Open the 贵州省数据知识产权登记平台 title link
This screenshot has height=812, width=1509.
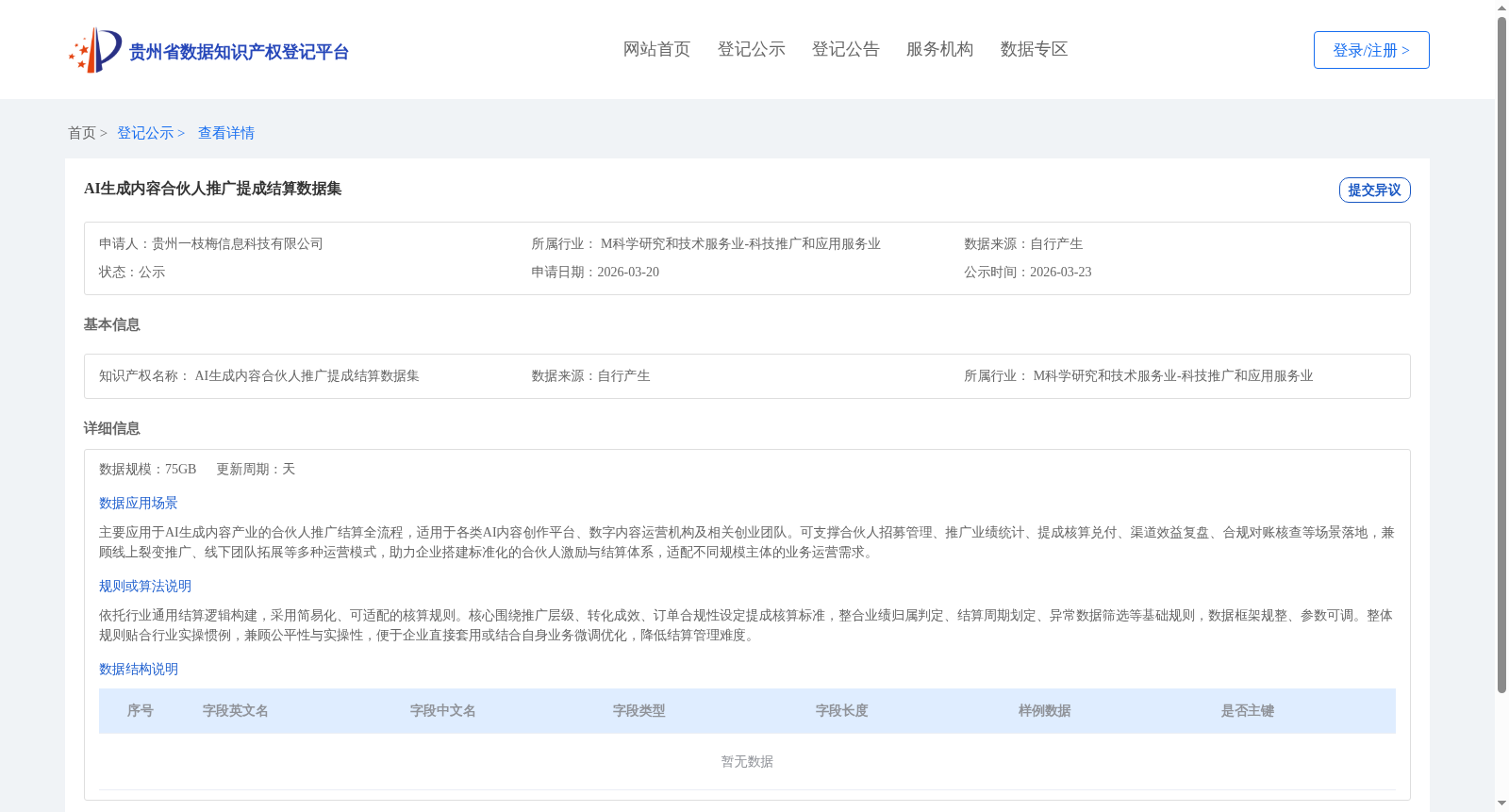239,52
